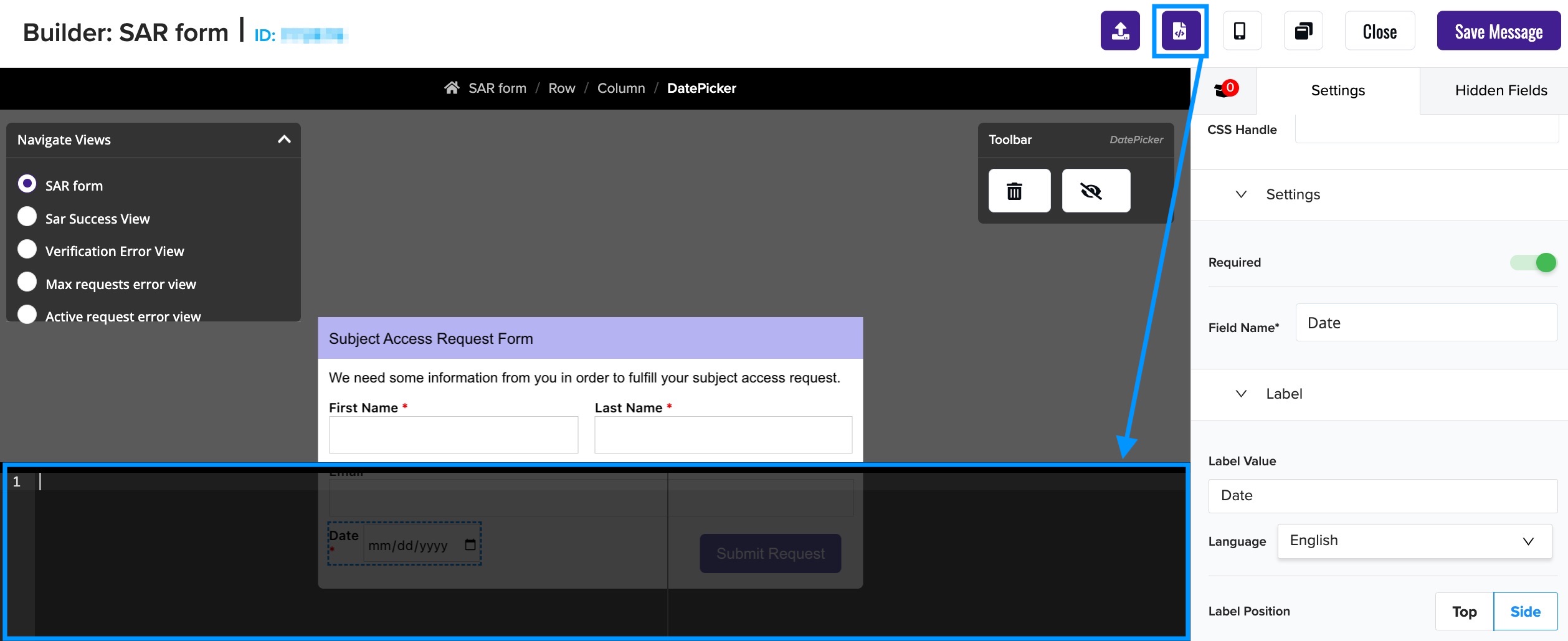The height and width of the screenshot is (641, 1568).
Task: Set label position to Top
Action: click(1464, 612)
